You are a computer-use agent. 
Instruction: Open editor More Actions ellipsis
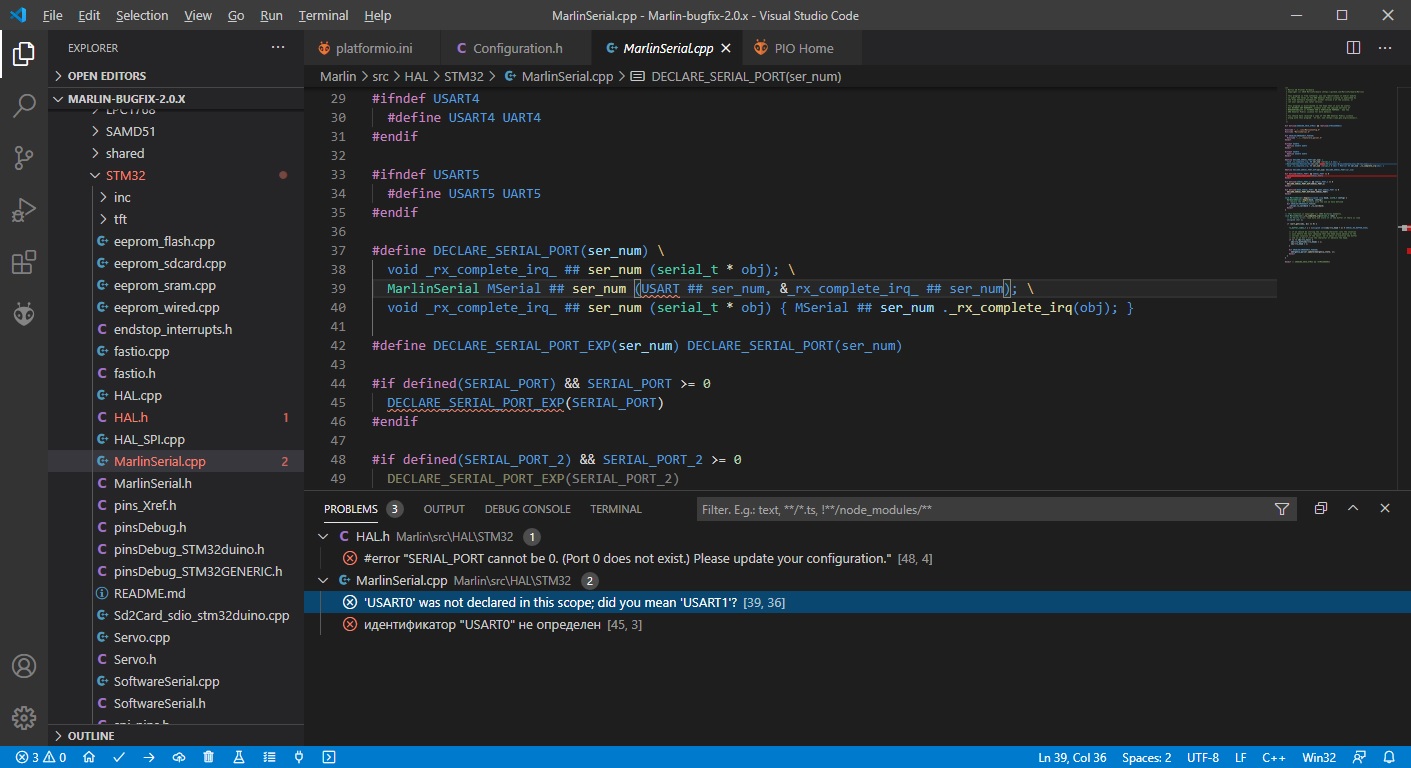[x=1385, y=48]
